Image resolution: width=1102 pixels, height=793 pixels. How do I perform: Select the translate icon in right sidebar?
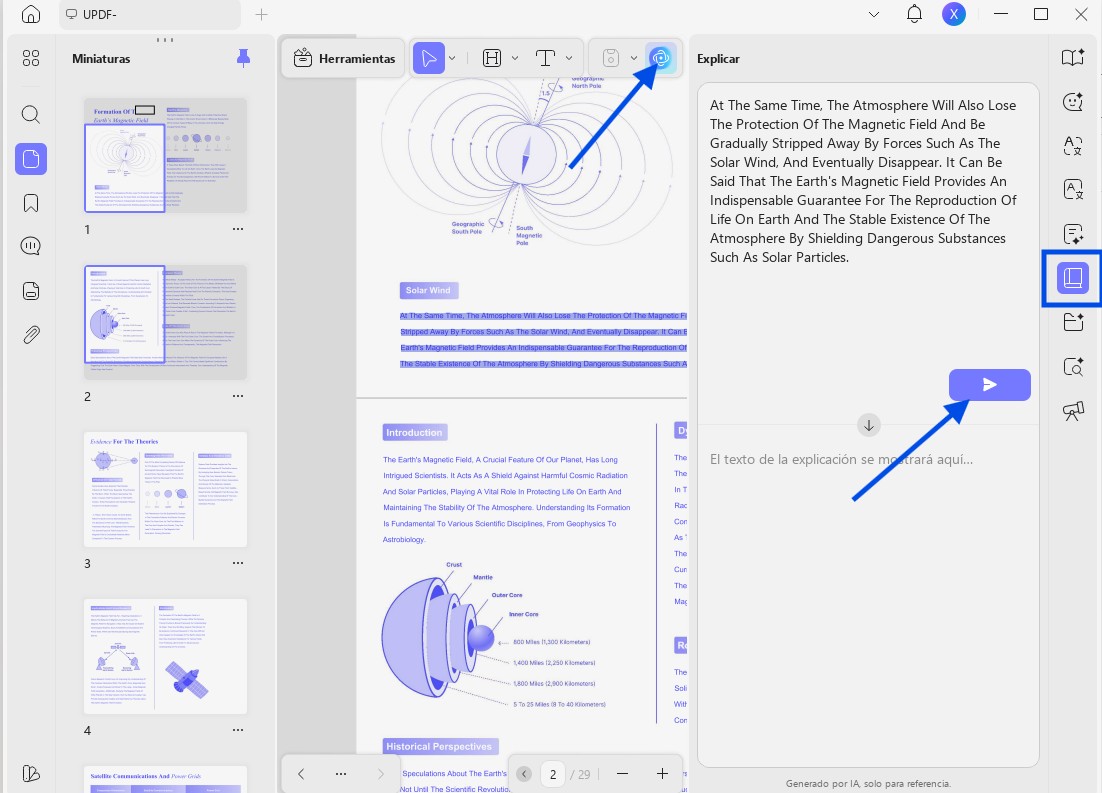coord(1072,146)
